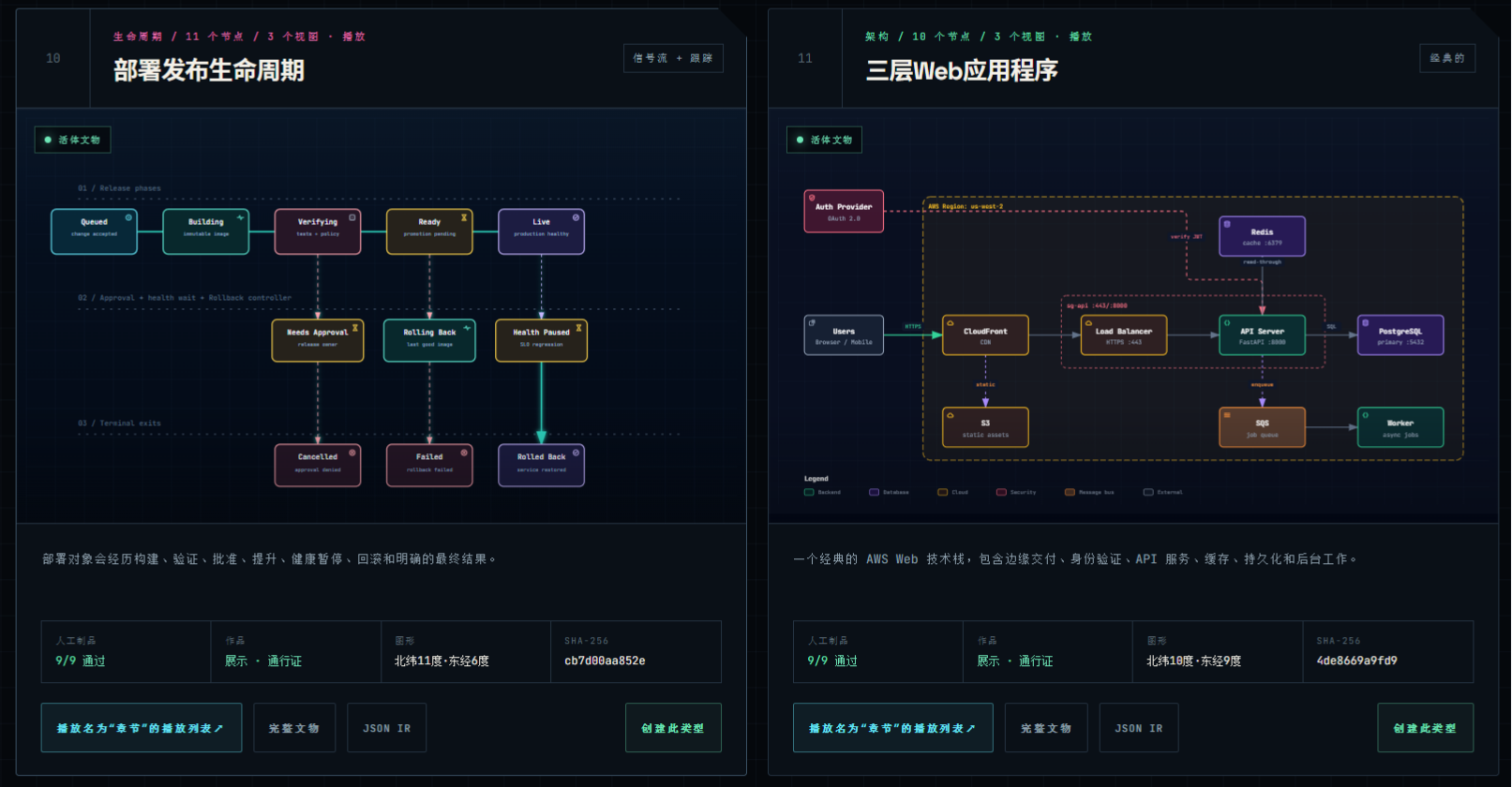The height and width of the screenshot is (787, 1512).
Task: Select the SQS job queue node
Action: pos(1262,427)
